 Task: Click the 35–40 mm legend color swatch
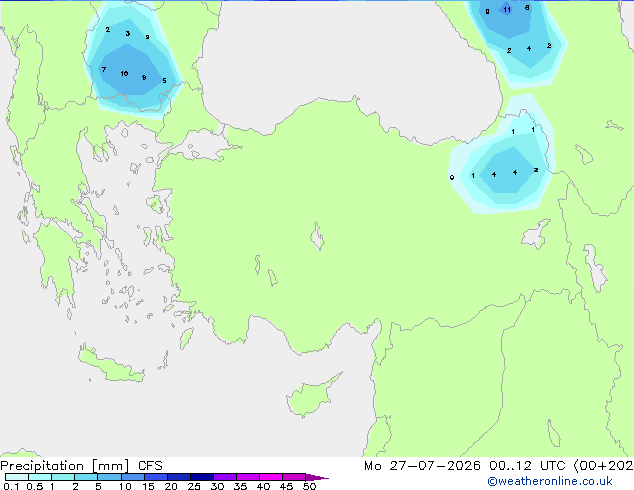click(248, 477)
